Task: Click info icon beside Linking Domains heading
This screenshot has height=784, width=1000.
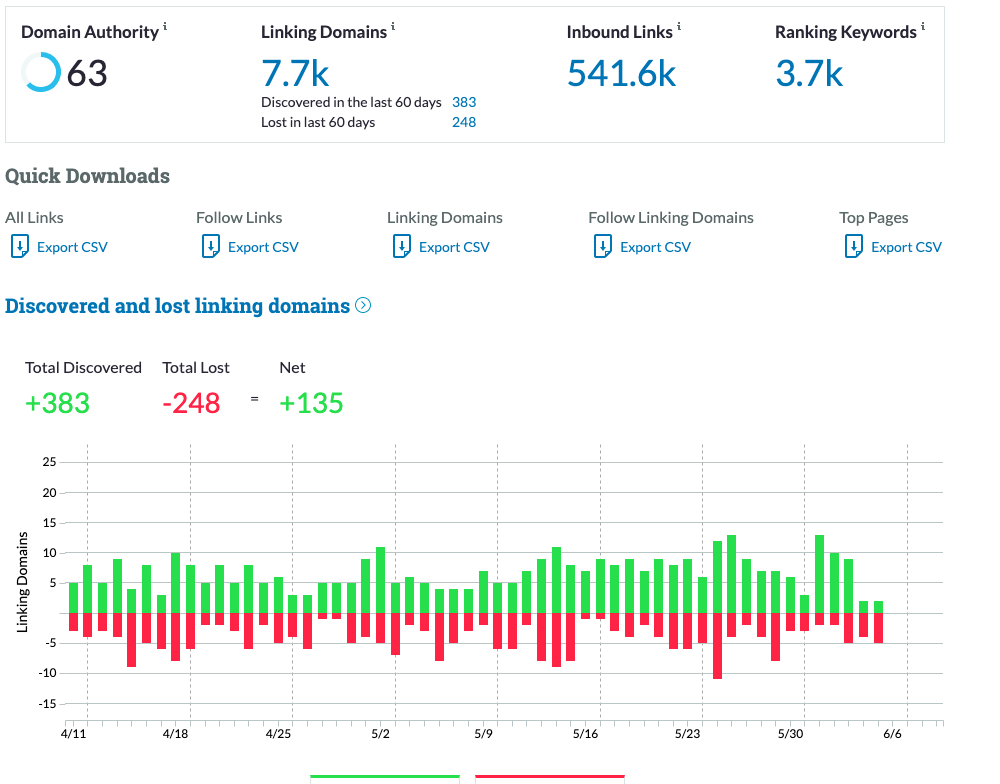Action: (393, 27)
